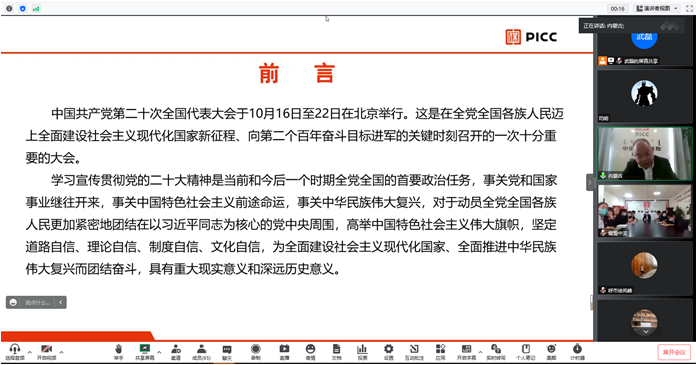Viewport: 696px width, 365px height.
Task: Select the wooden door avatar tile
Action: (645, 268)
